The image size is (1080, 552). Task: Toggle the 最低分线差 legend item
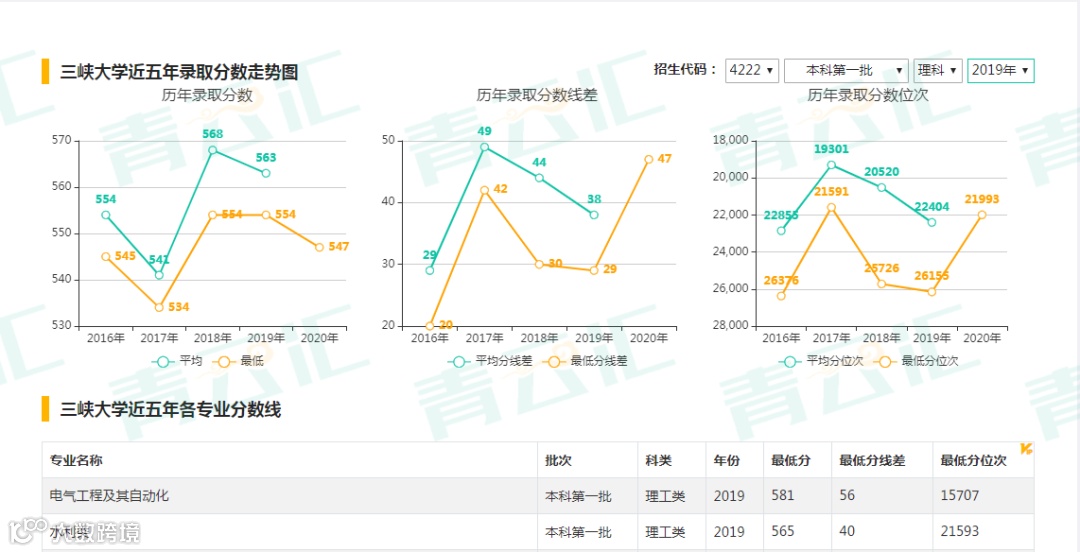[585, 361]
